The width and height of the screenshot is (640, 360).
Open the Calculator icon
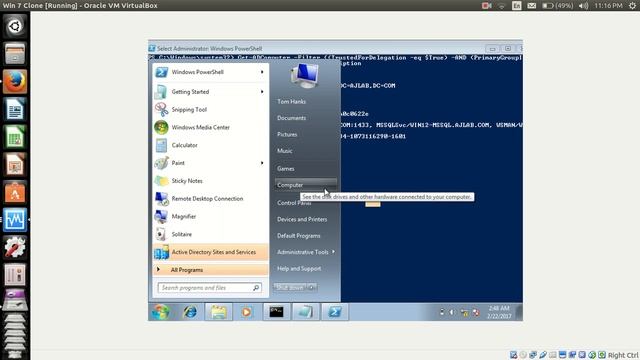161,145
